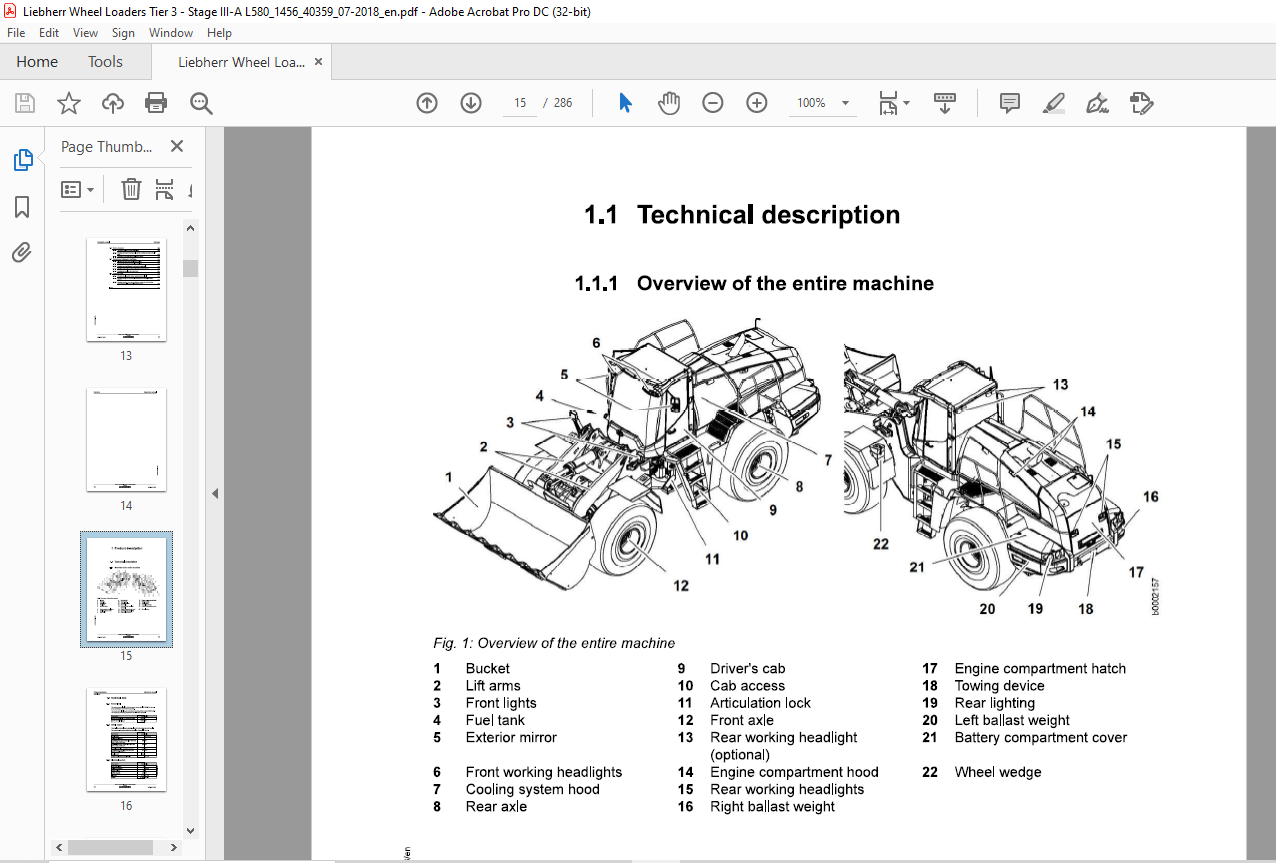Screen dimensions: 1276x863
Task: Click the 'Articulation lock' legend entry
Action: [760, 703]
